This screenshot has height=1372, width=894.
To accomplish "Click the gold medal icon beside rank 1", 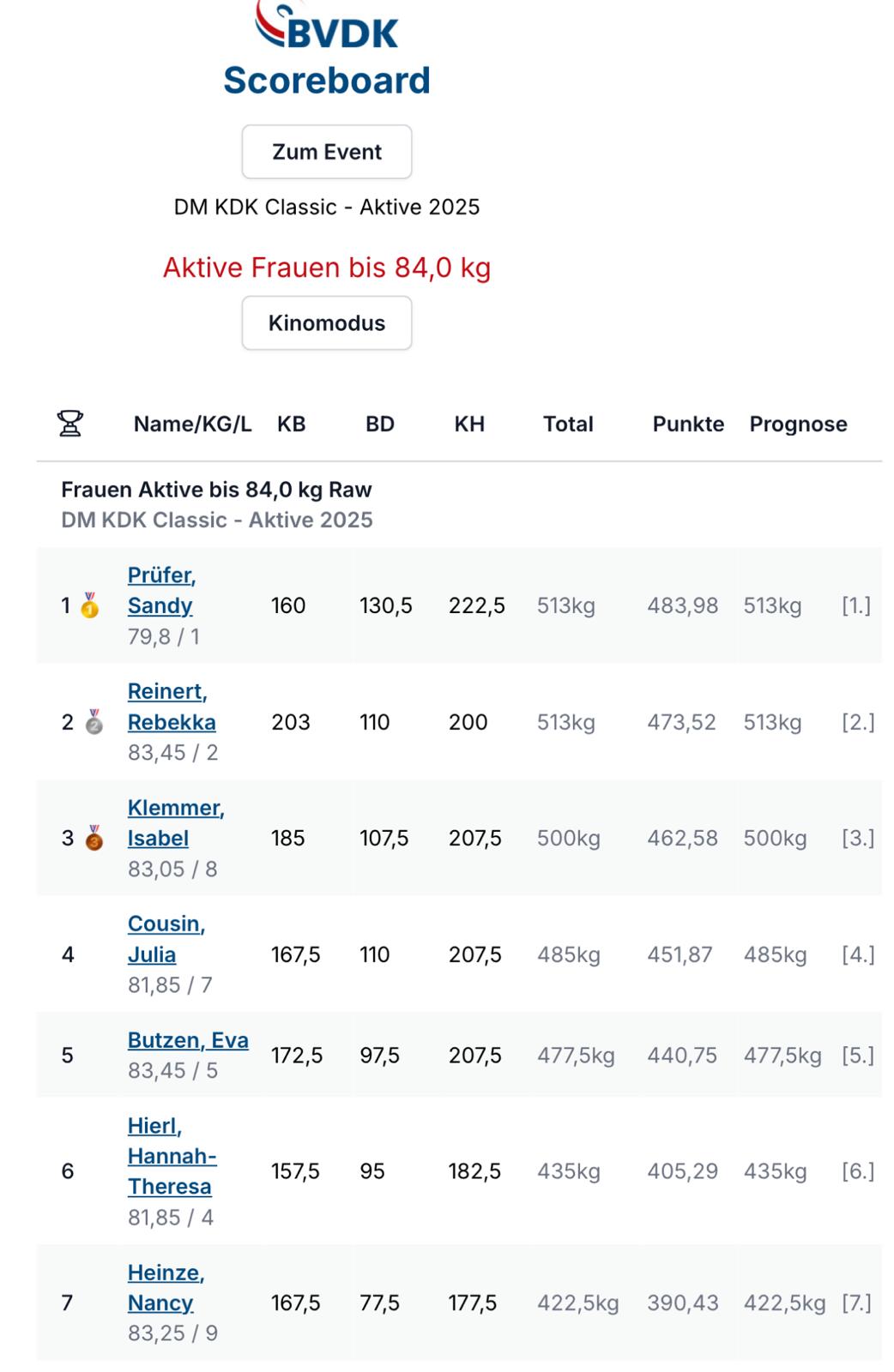I will 90,605.
